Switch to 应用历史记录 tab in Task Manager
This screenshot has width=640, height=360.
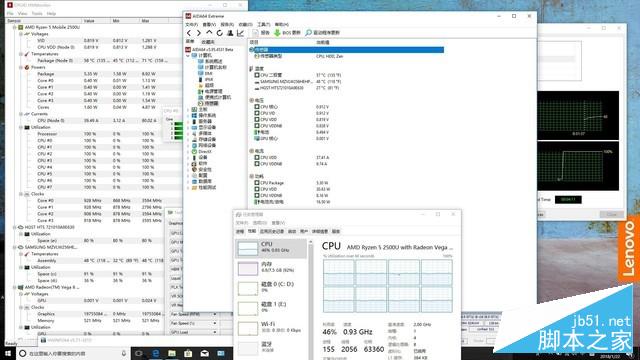[x=272, y=231]
